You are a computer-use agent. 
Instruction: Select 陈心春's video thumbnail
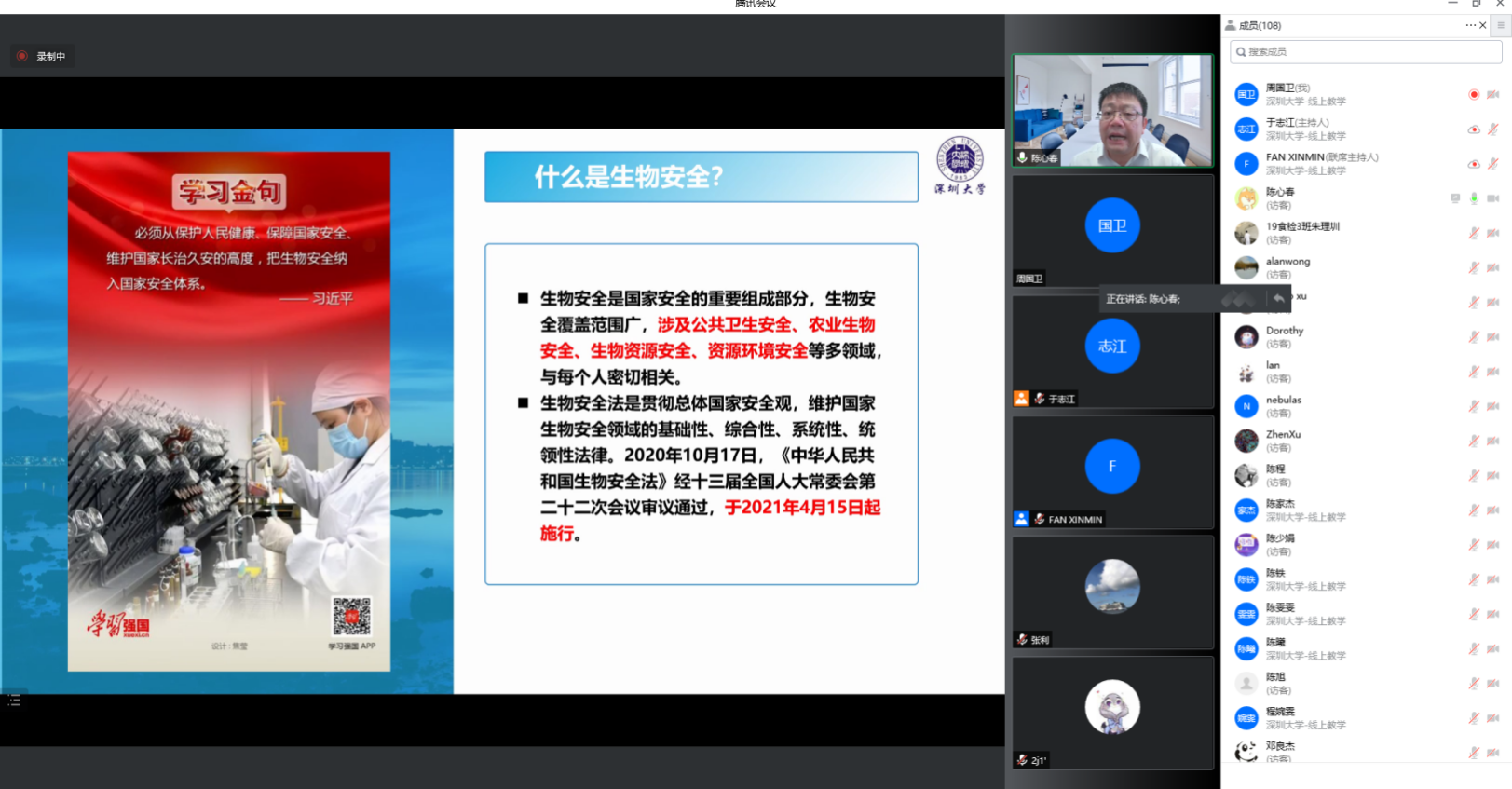(x=1112, y=110)
